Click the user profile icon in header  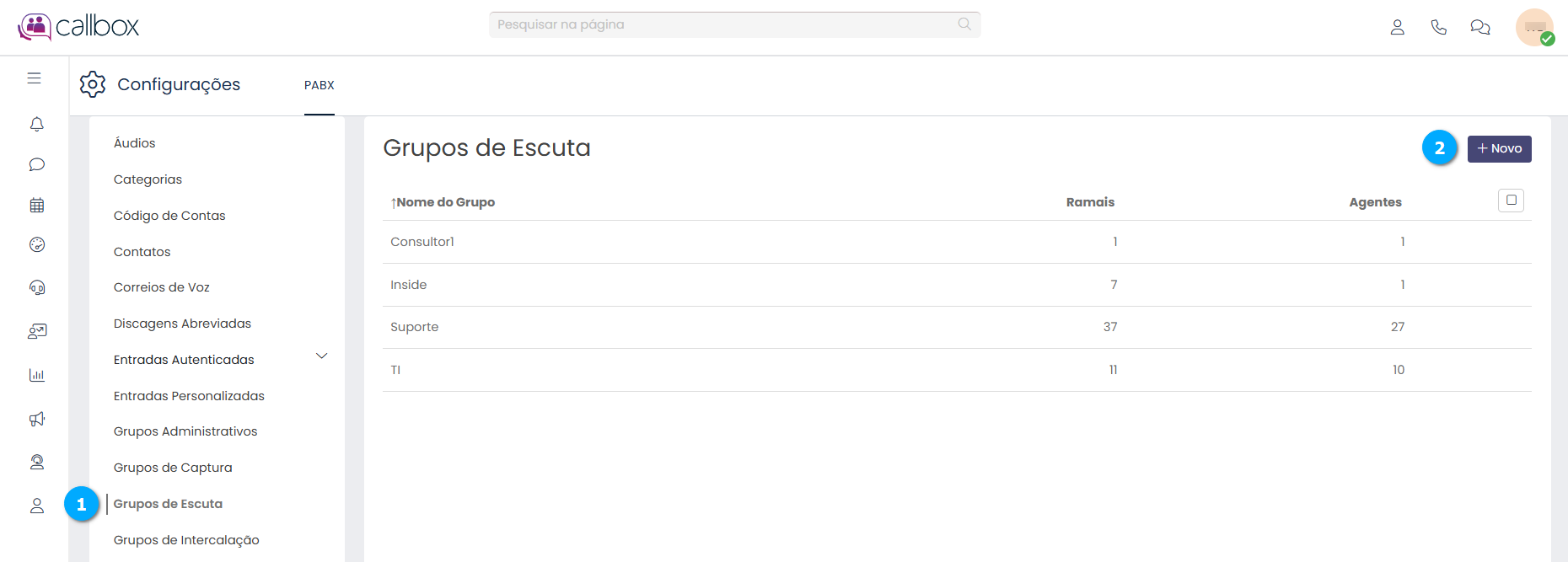click(1397, 27)
